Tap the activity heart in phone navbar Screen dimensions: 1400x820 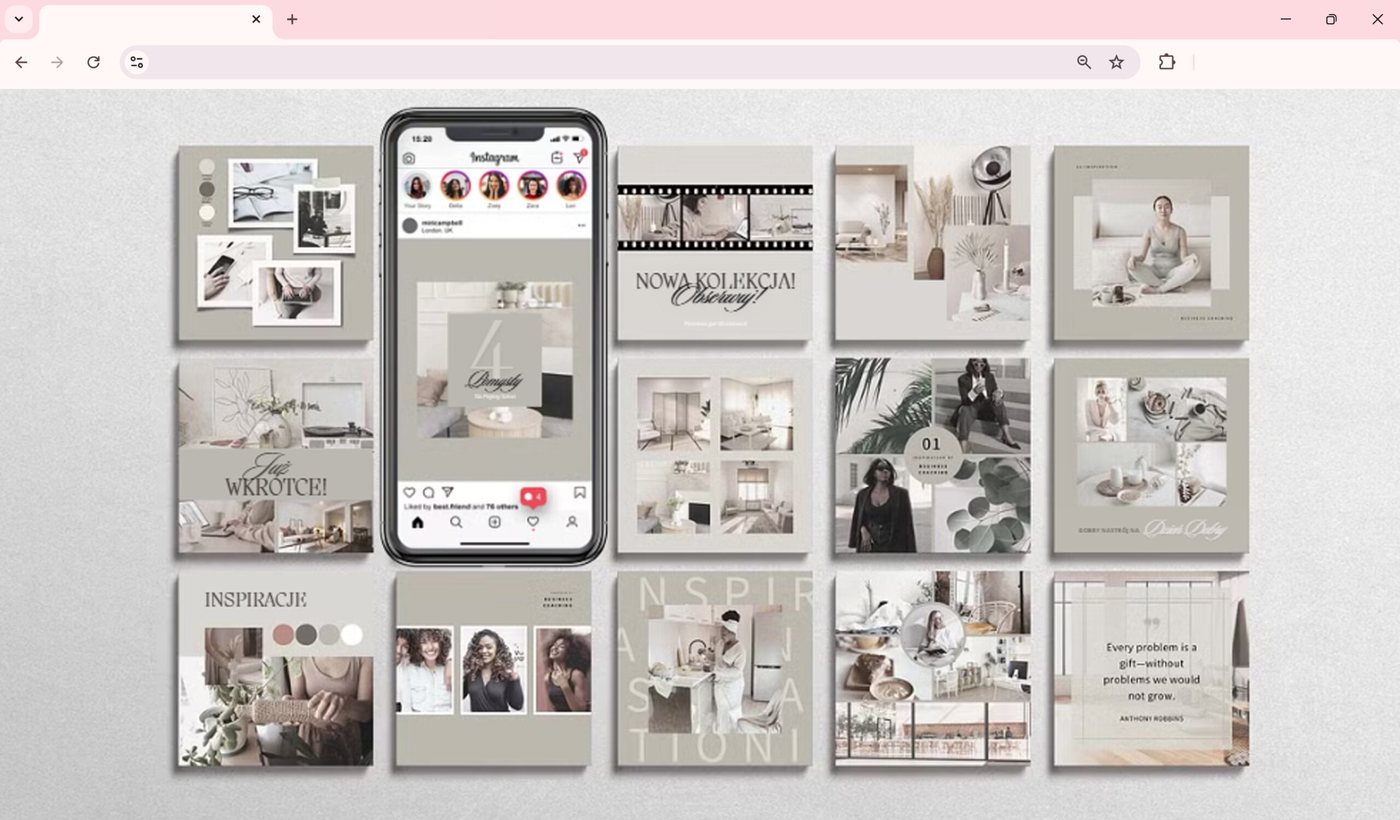coord(533,521)
